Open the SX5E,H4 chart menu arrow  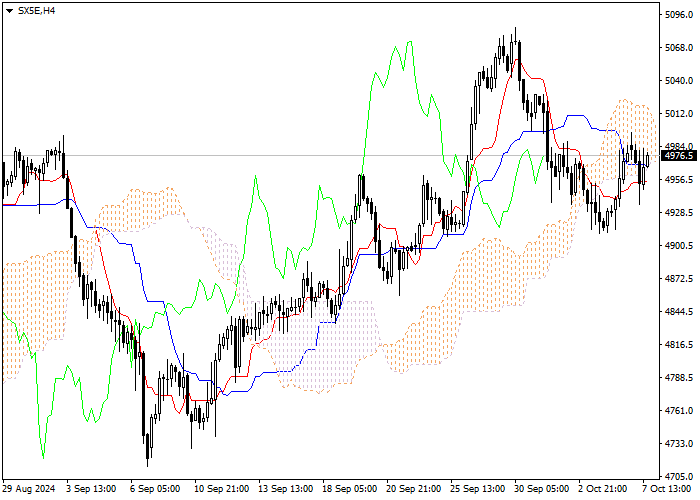coord(9,11)
